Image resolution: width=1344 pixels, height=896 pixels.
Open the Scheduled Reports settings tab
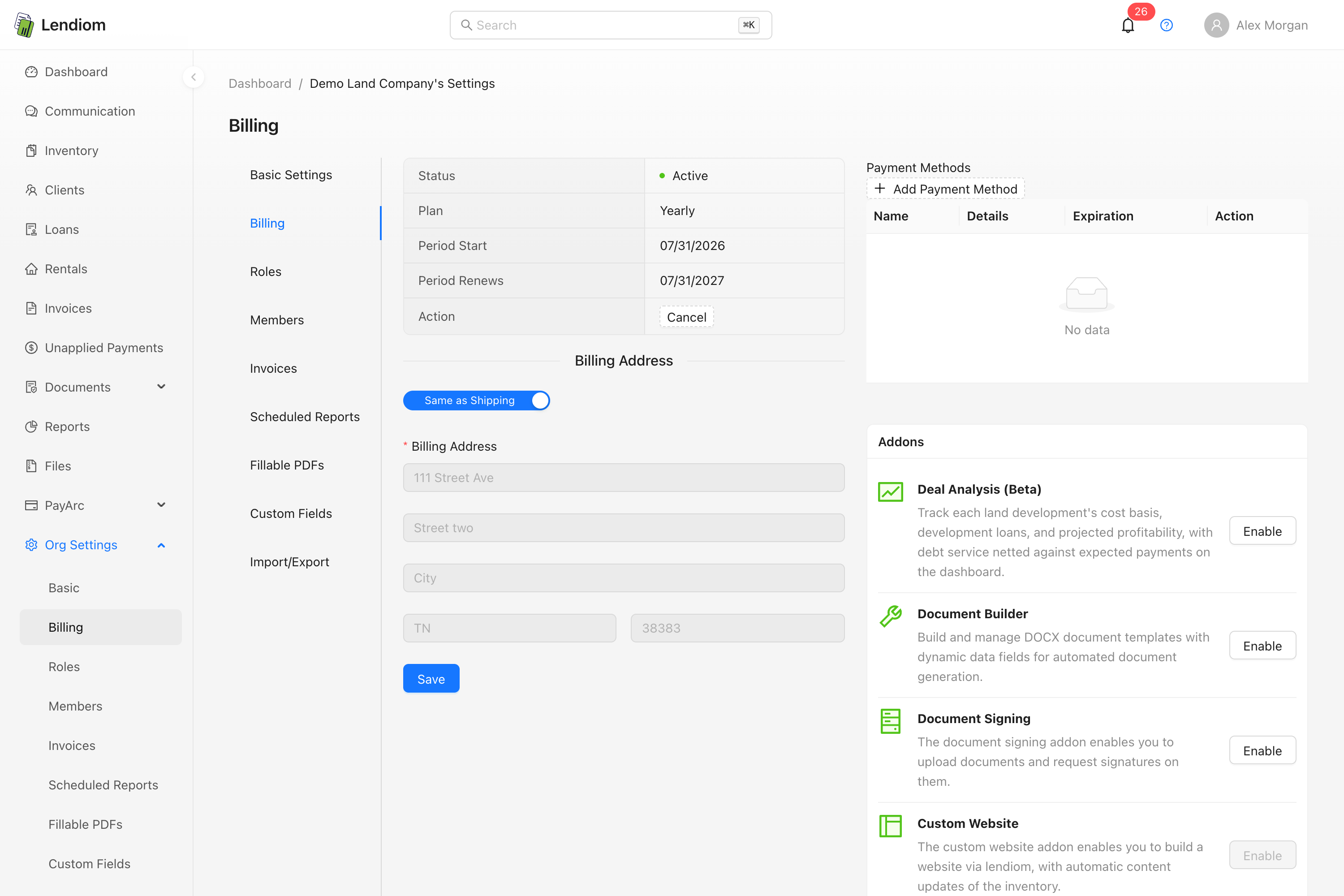[305, 417]
